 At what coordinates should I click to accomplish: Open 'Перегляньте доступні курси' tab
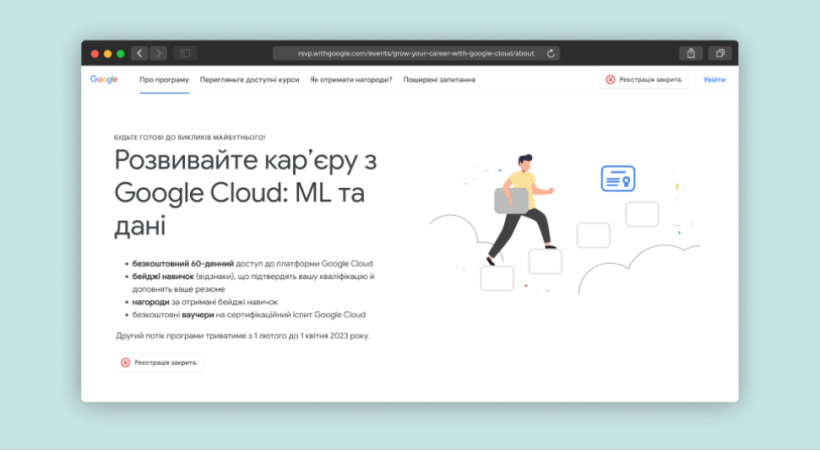(249, 80)
